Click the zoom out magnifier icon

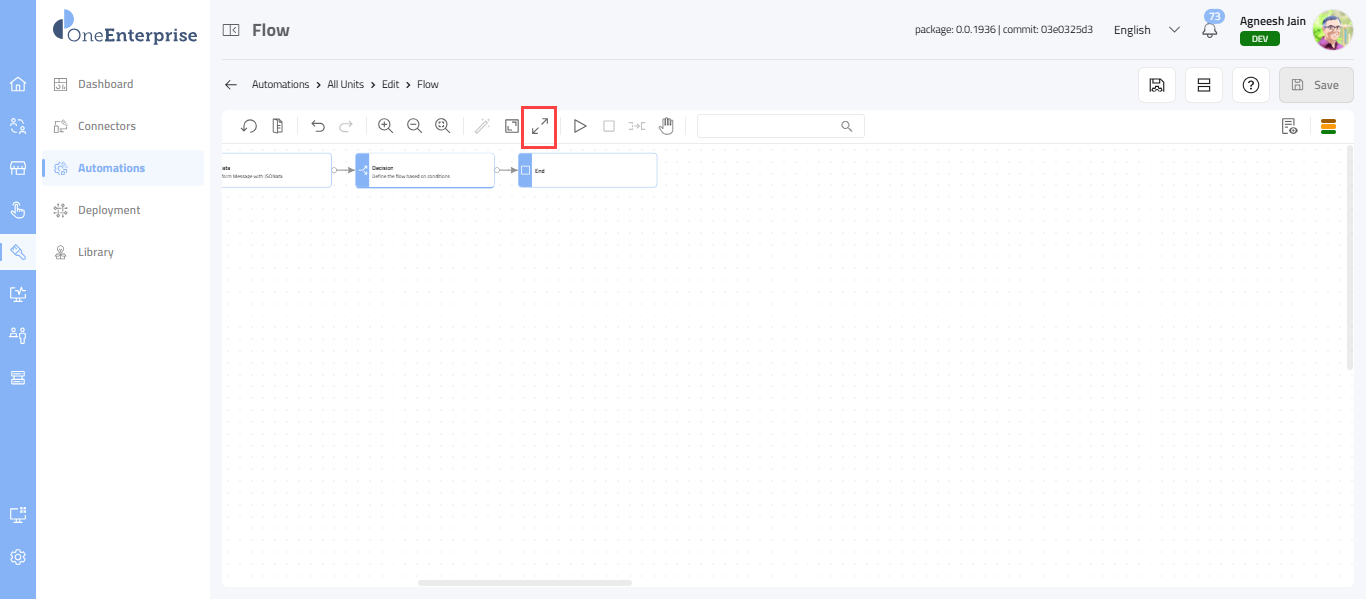(x=414, y=126)
